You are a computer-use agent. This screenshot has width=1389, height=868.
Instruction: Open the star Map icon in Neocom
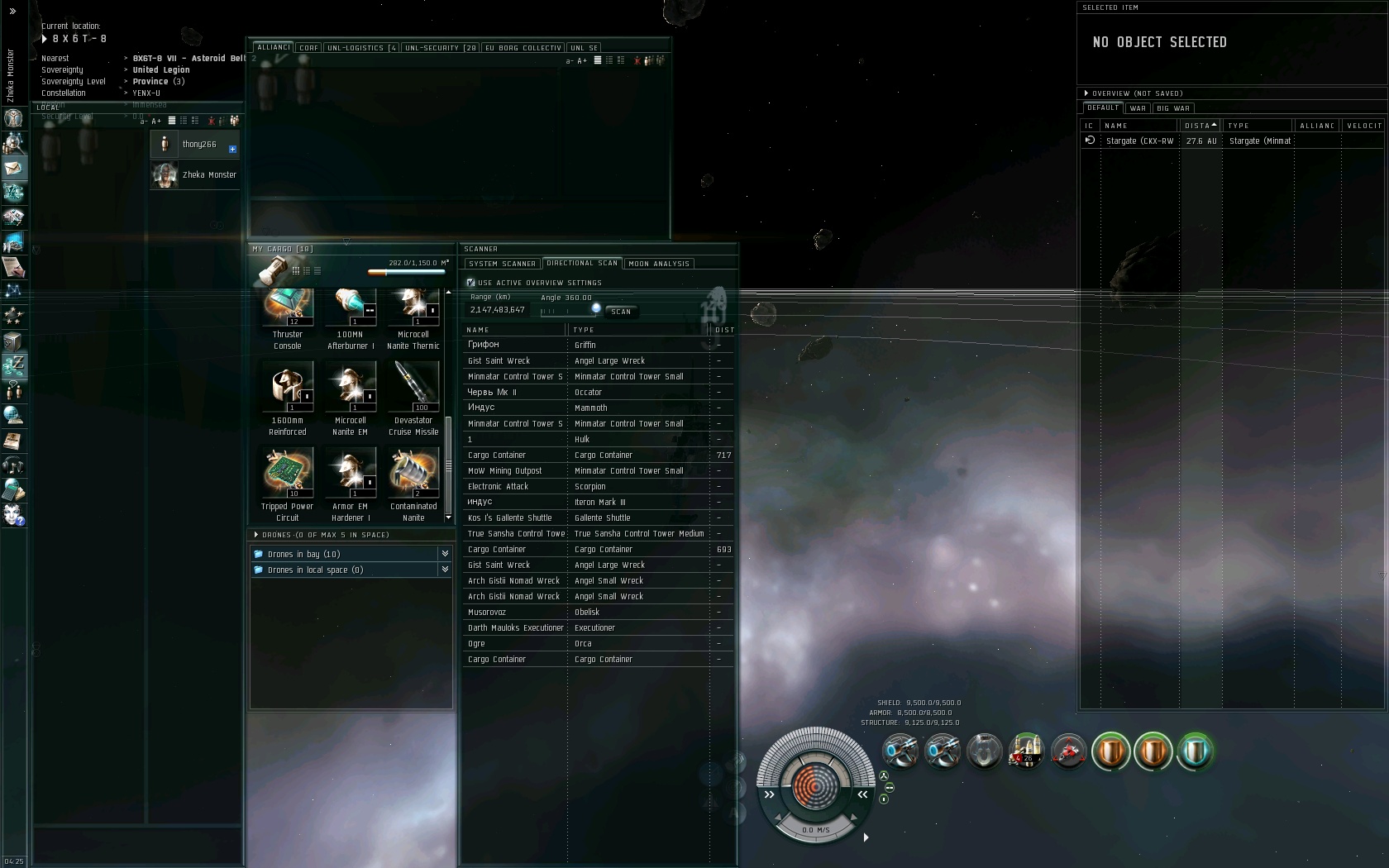[13, 292]
